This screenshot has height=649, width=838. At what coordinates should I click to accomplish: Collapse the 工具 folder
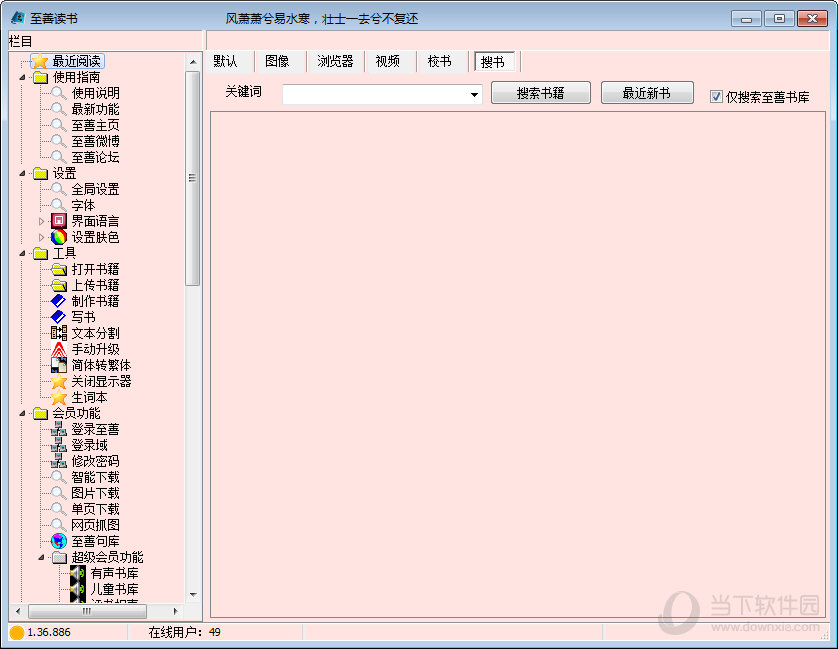(x=22, y=253)
